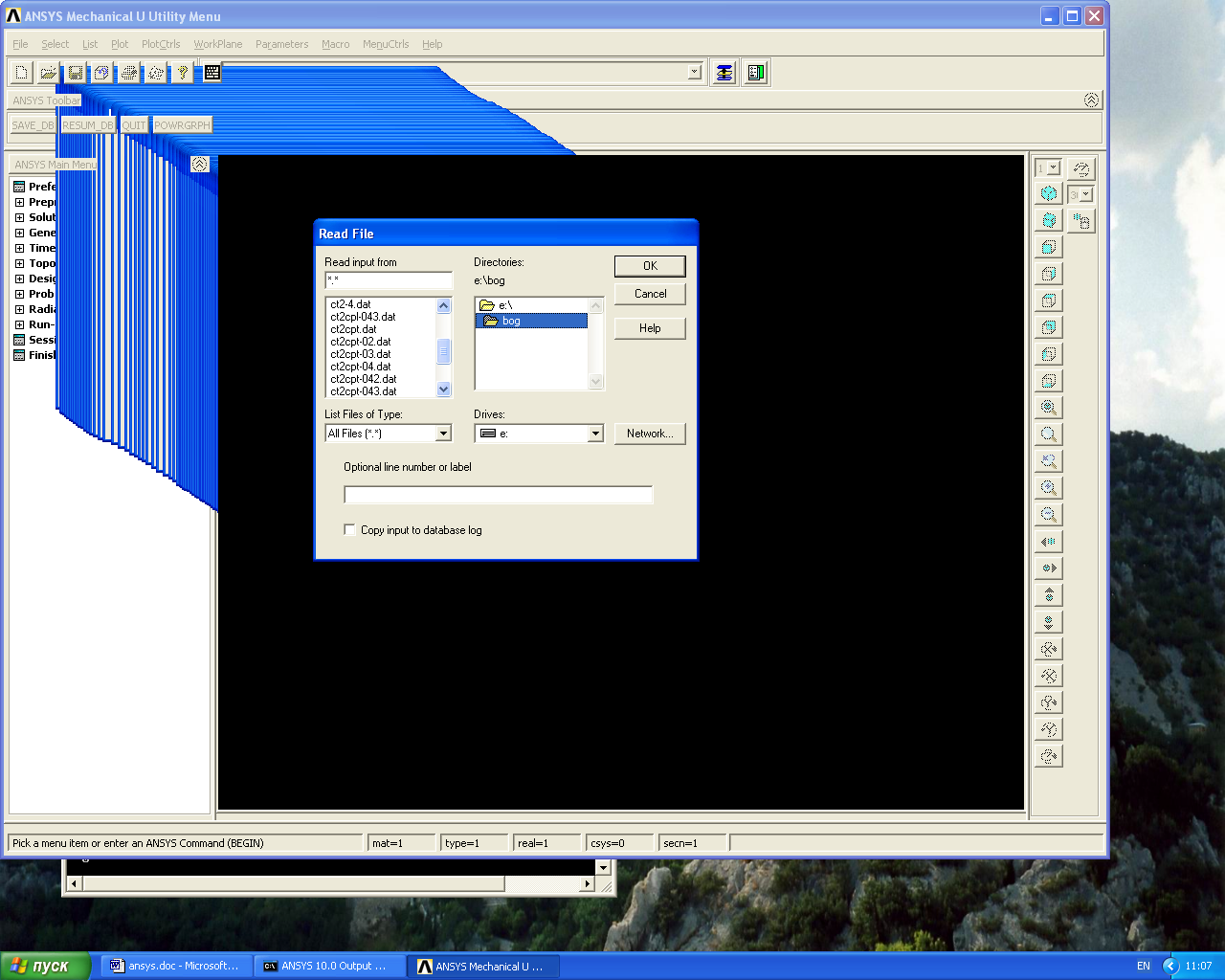Screen dimensions: 1225x980
Task: Click Cancel in the Read File dialog
Action: pyautogui.click(x=650, y=294)
